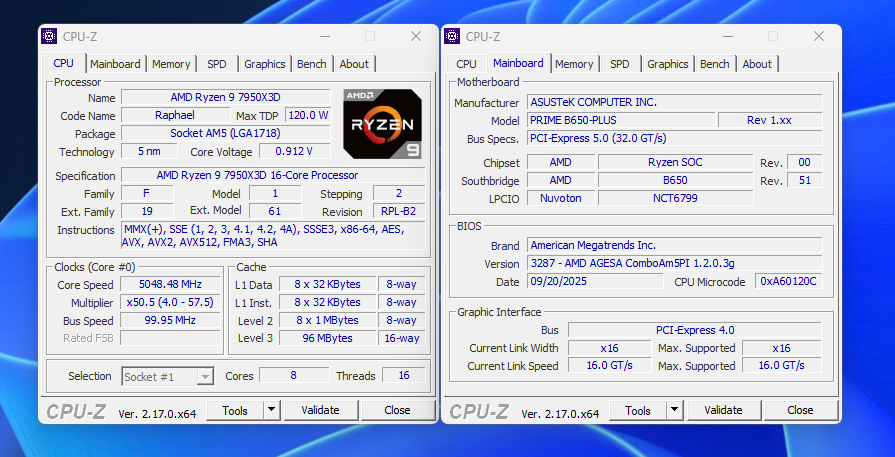Switch to Memory tab in left window
This screenshot has width=895, height=457.
click(x=171, y=64)
